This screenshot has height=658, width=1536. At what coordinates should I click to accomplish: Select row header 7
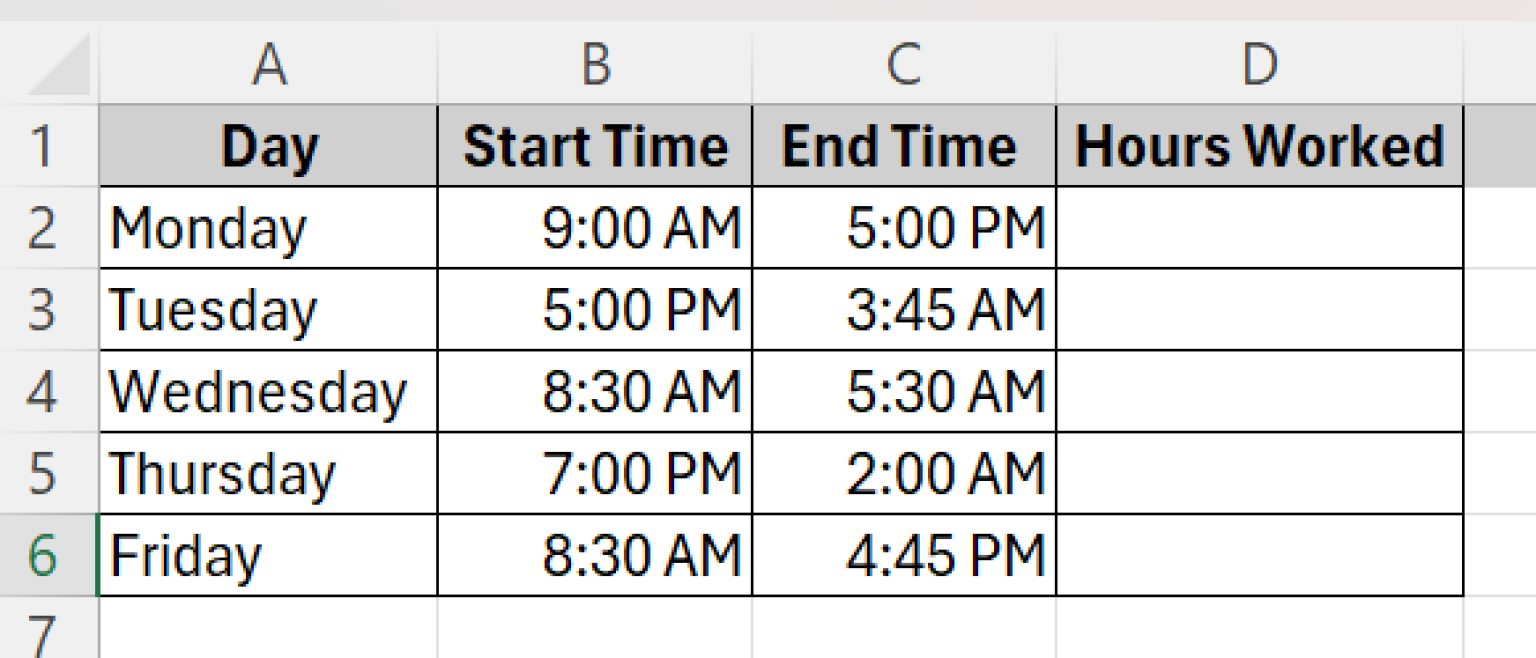click(45, 630)
